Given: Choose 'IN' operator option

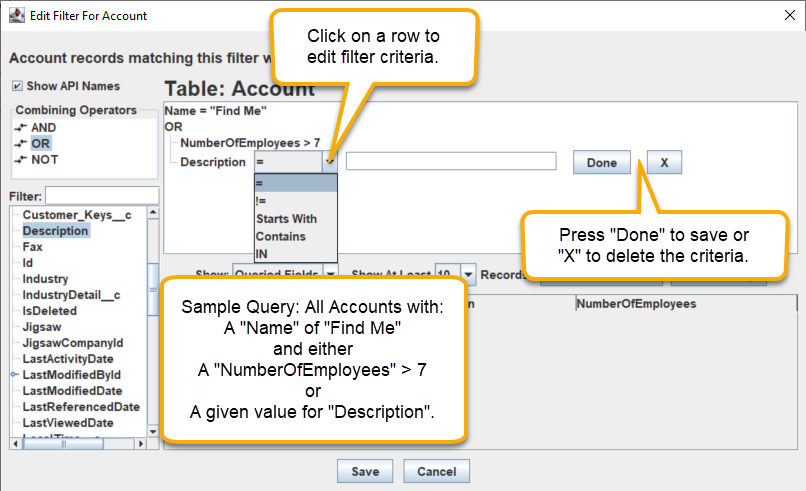Looking at the screenshot, I should coord(296,253).
